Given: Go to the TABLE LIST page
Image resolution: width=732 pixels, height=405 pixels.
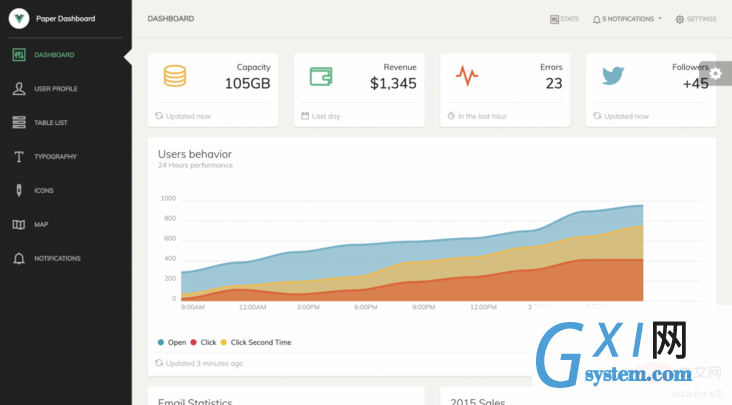Looking at the screenshot, I should click(50, 123).
